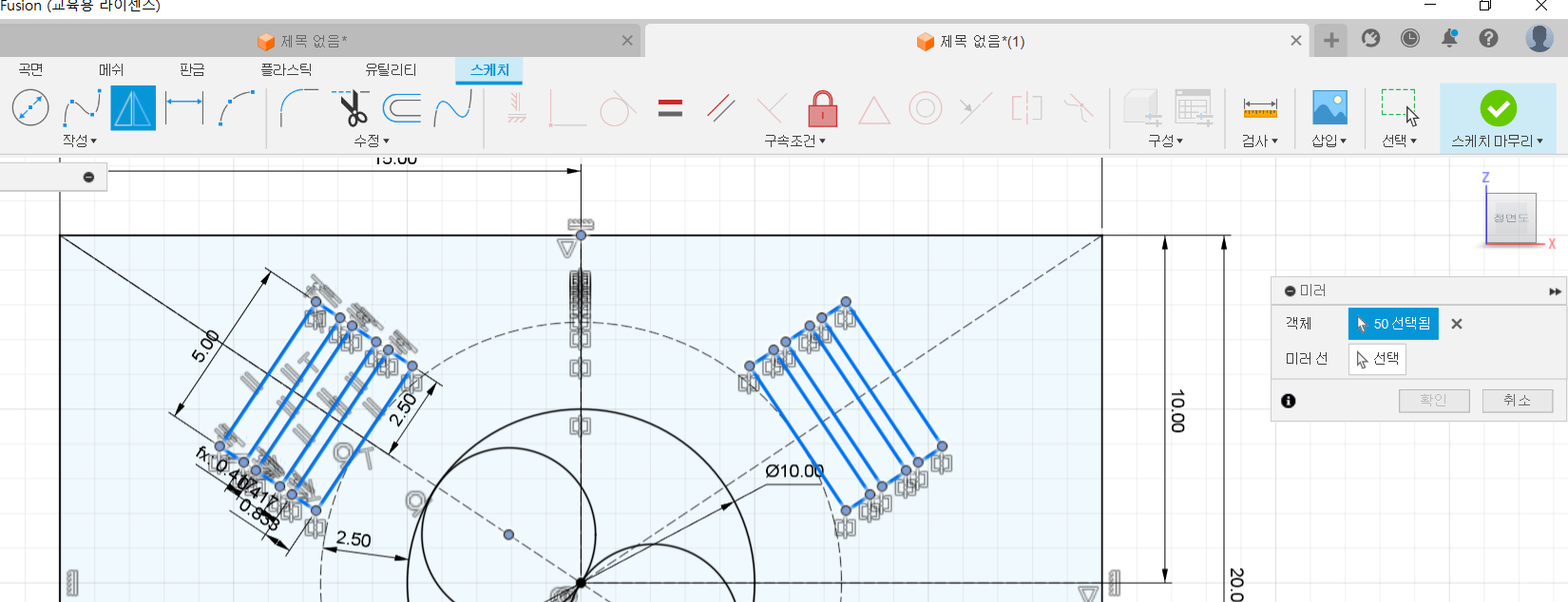Click the 스케치 (Sketch) tab
Viewport: 1568px width, 602px height.
pos(489,70)
